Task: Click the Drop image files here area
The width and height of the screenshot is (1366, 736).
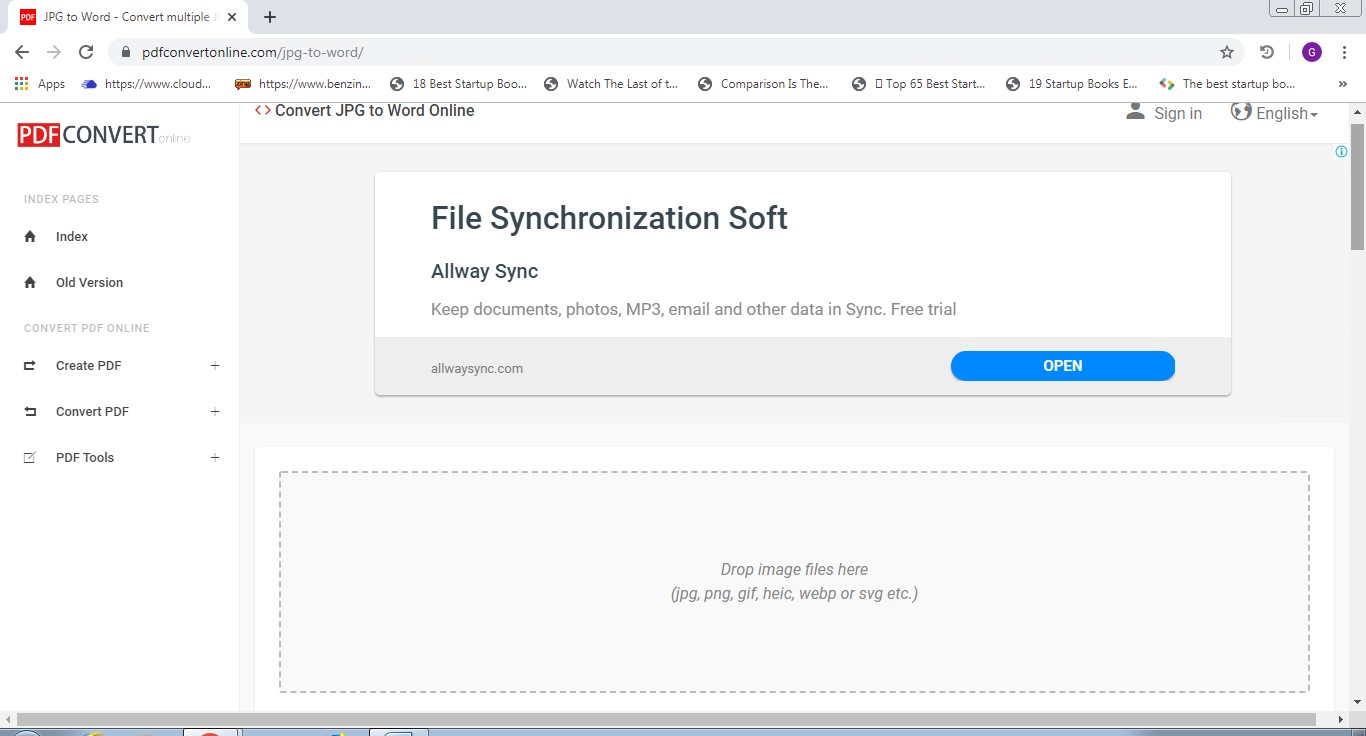Action: coord(794,582)
